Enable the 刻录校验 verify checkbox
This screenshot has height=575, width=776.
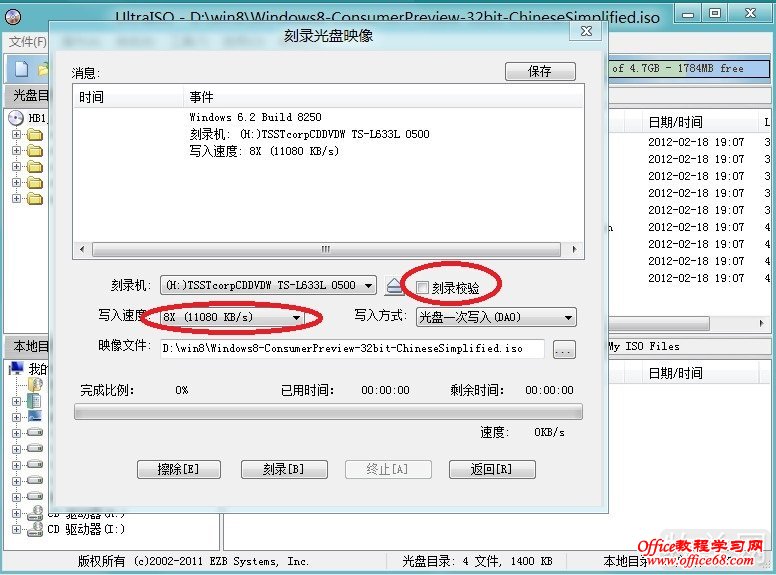point(422,287)
